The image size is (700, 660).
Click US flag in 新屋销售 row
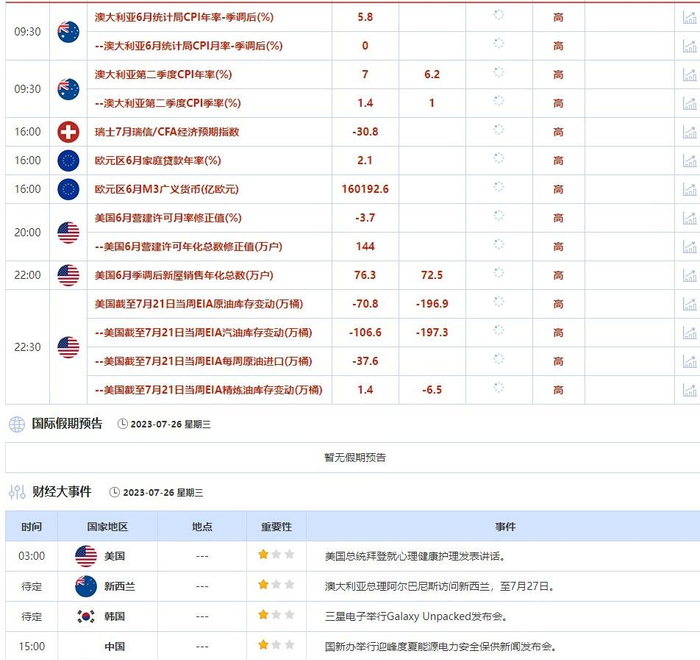68,275
